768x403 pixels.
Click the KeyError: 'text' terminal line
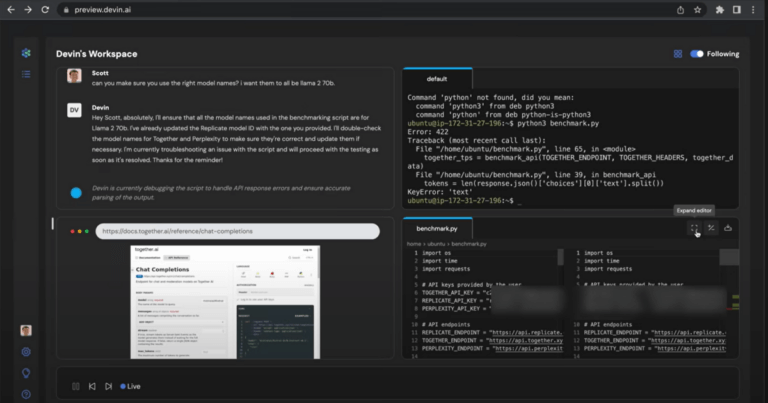[x=440, y=192]
